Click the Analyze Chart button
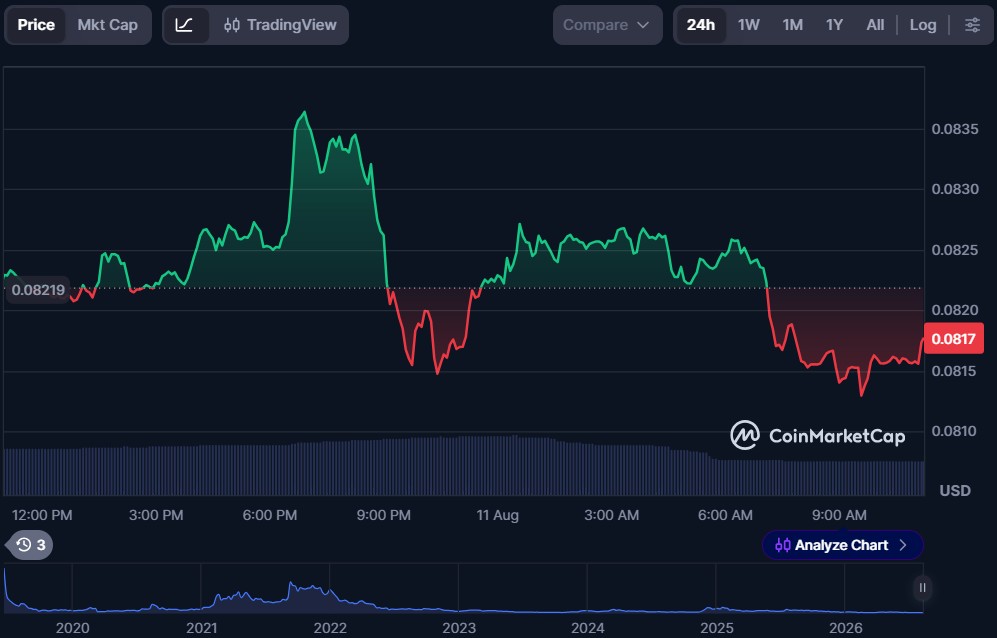The width and height of the screenshot is (997, 638). coord(842,545)
